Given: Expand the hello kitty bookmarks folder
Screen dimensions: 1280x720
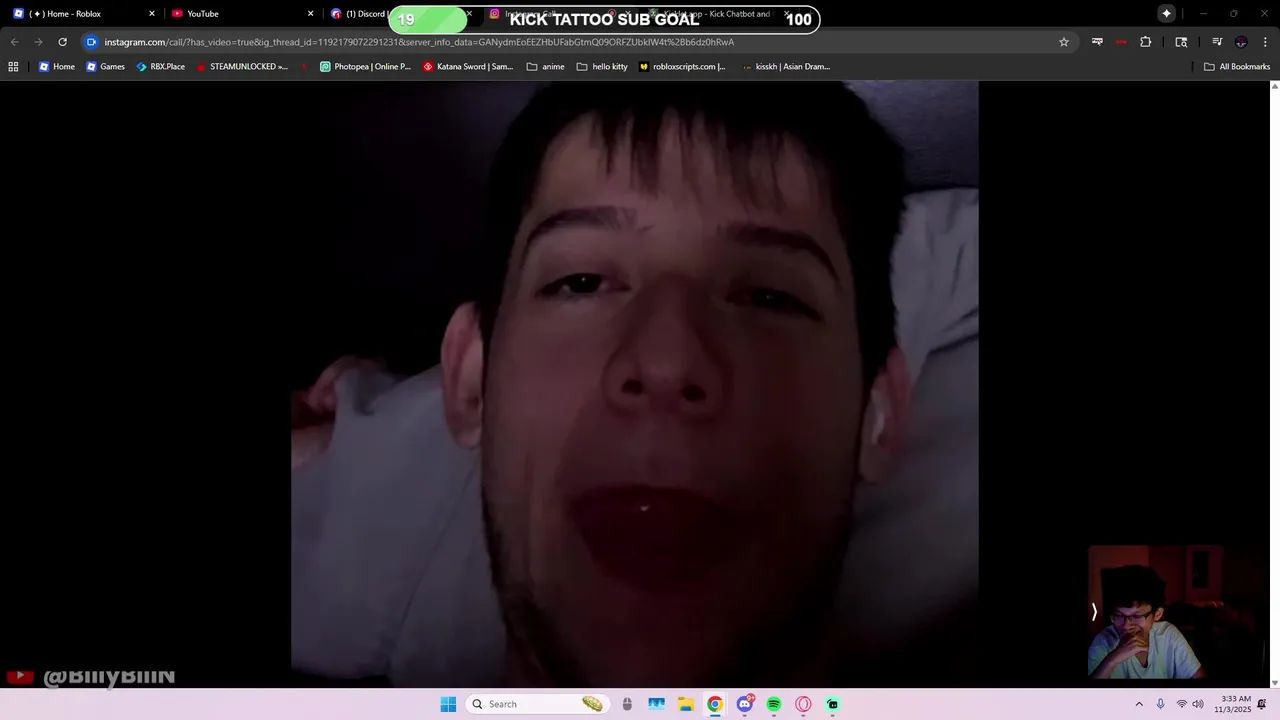Looking at the screenshot, I should [x=602, y=67].
